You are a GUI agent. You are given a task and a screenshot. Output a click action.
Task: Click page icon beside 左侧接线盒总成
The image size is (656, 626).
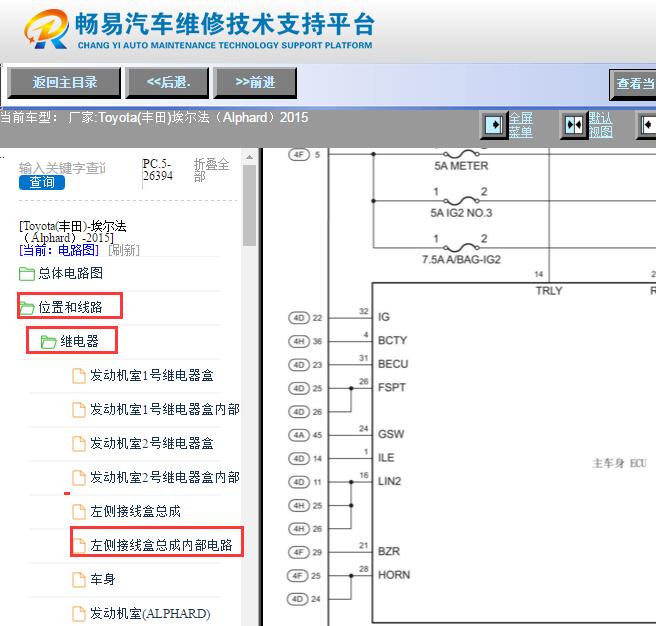[x=79, y=511]
